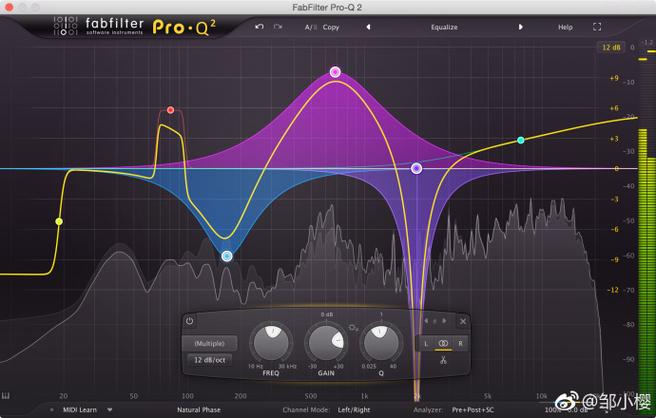Screen dimensions: 656x418
Task: Set the band to Left channel
Action: (x=426, y=344)
